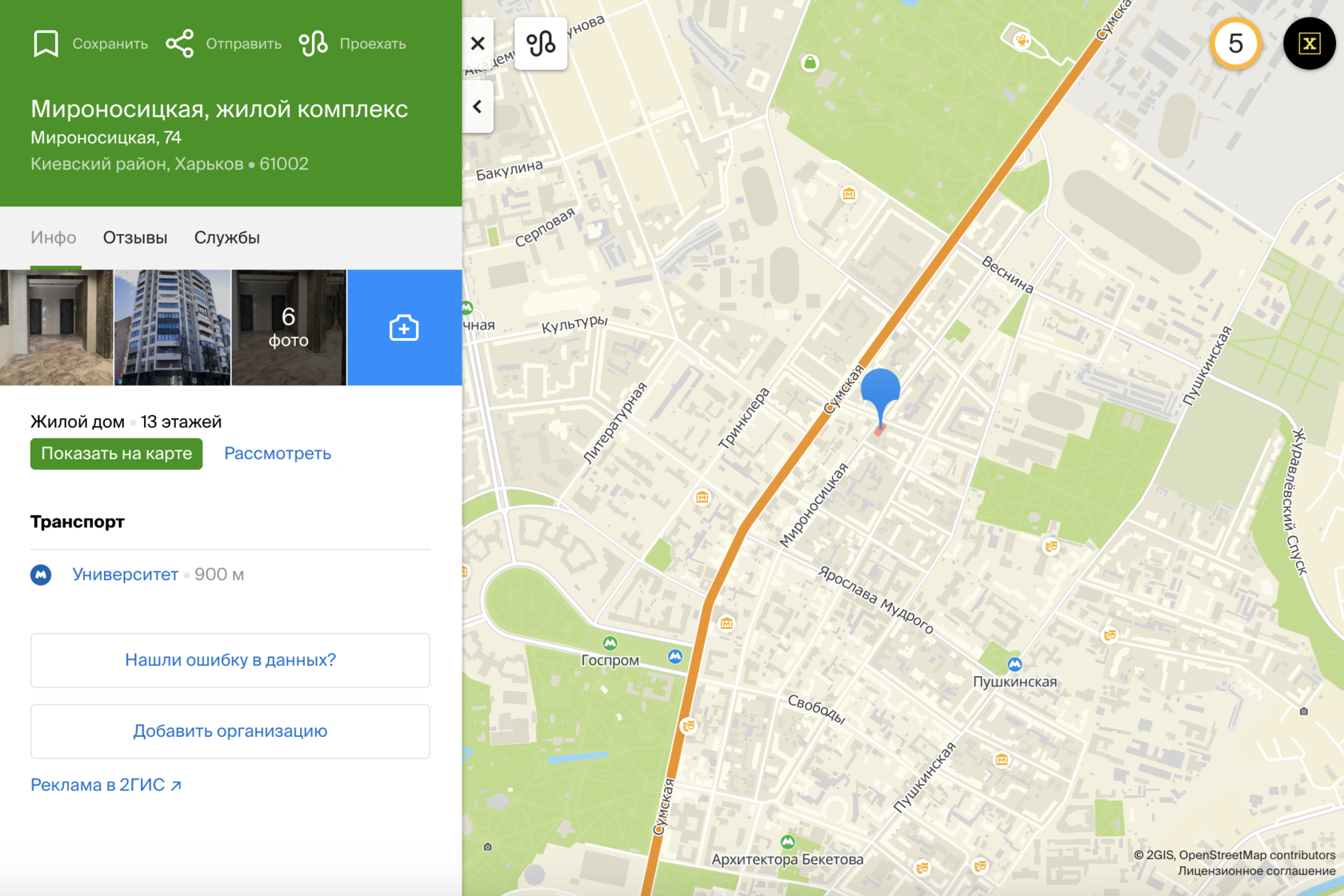Select the Пушкинская metro station marker

pyautogui.click(x=1014, y=664)
